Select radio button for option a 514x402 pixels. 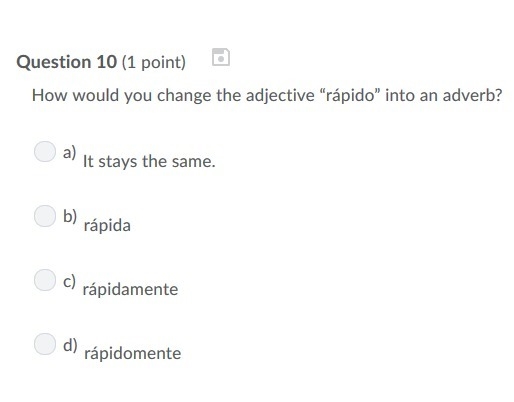tap(45, 151)
